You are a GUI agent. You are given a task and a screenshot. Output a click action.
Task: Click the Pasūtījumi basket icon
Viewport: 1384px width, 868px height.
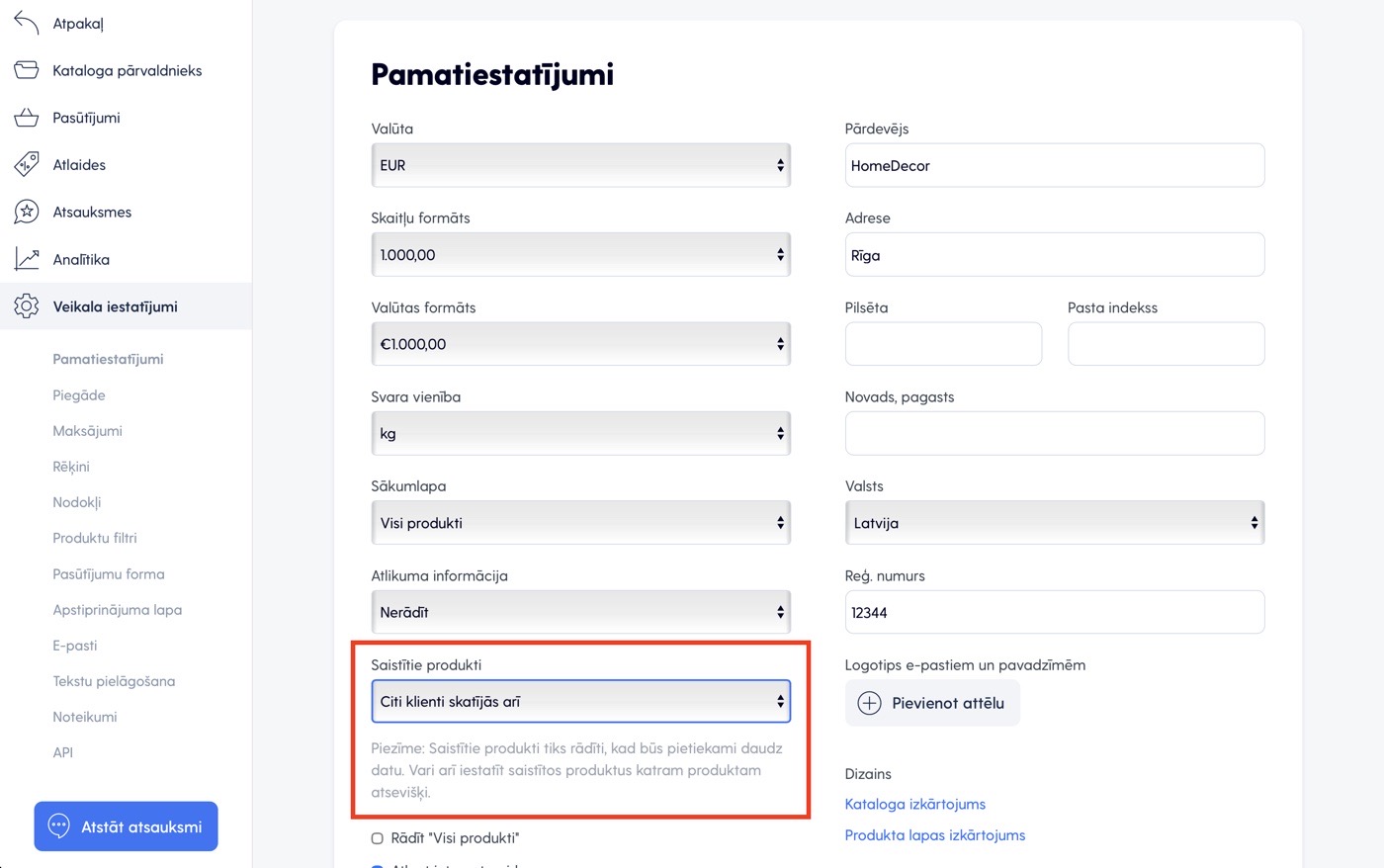27,118
